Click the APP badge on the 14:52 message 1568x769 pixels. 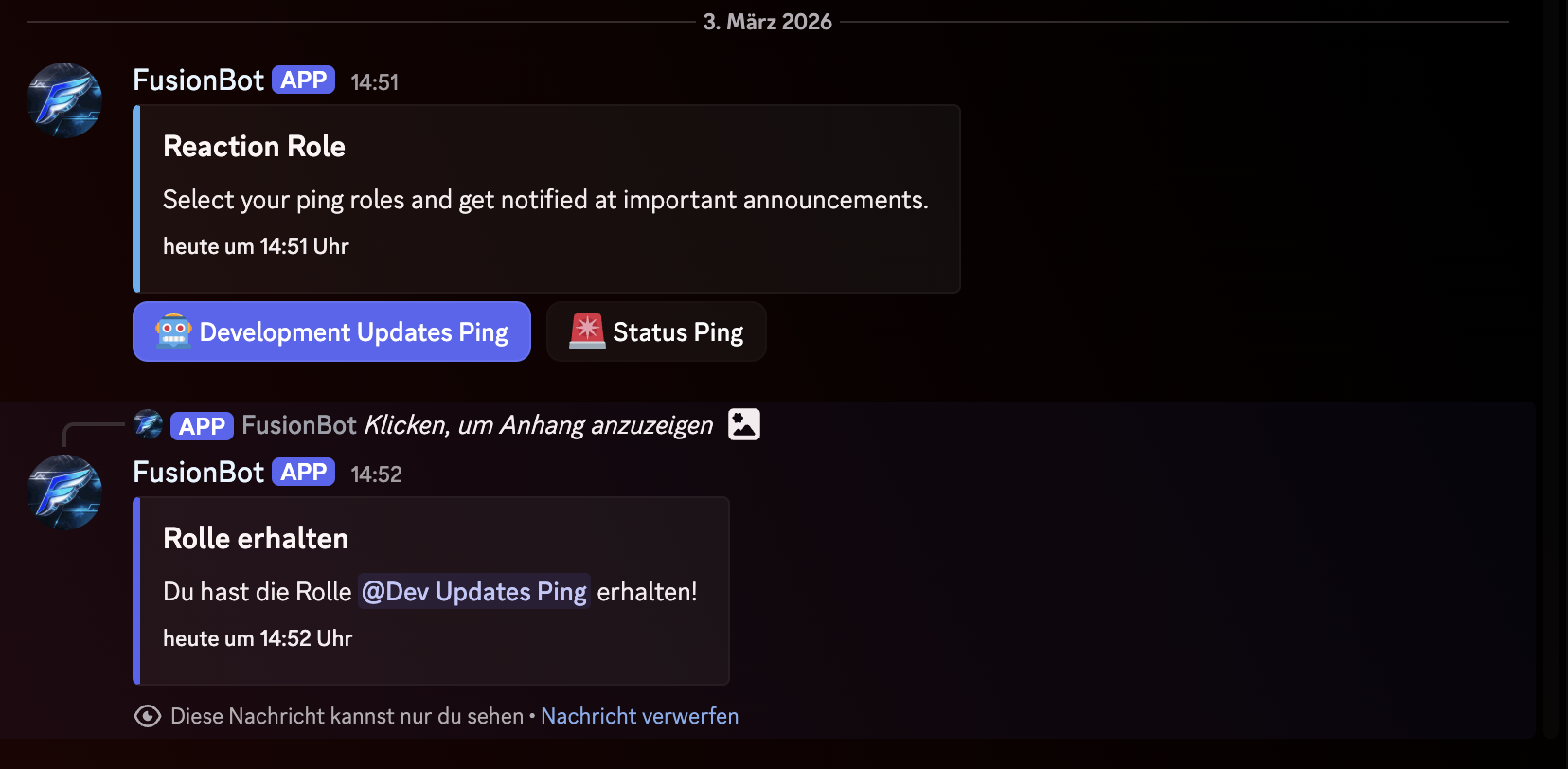tap(303, 473)
